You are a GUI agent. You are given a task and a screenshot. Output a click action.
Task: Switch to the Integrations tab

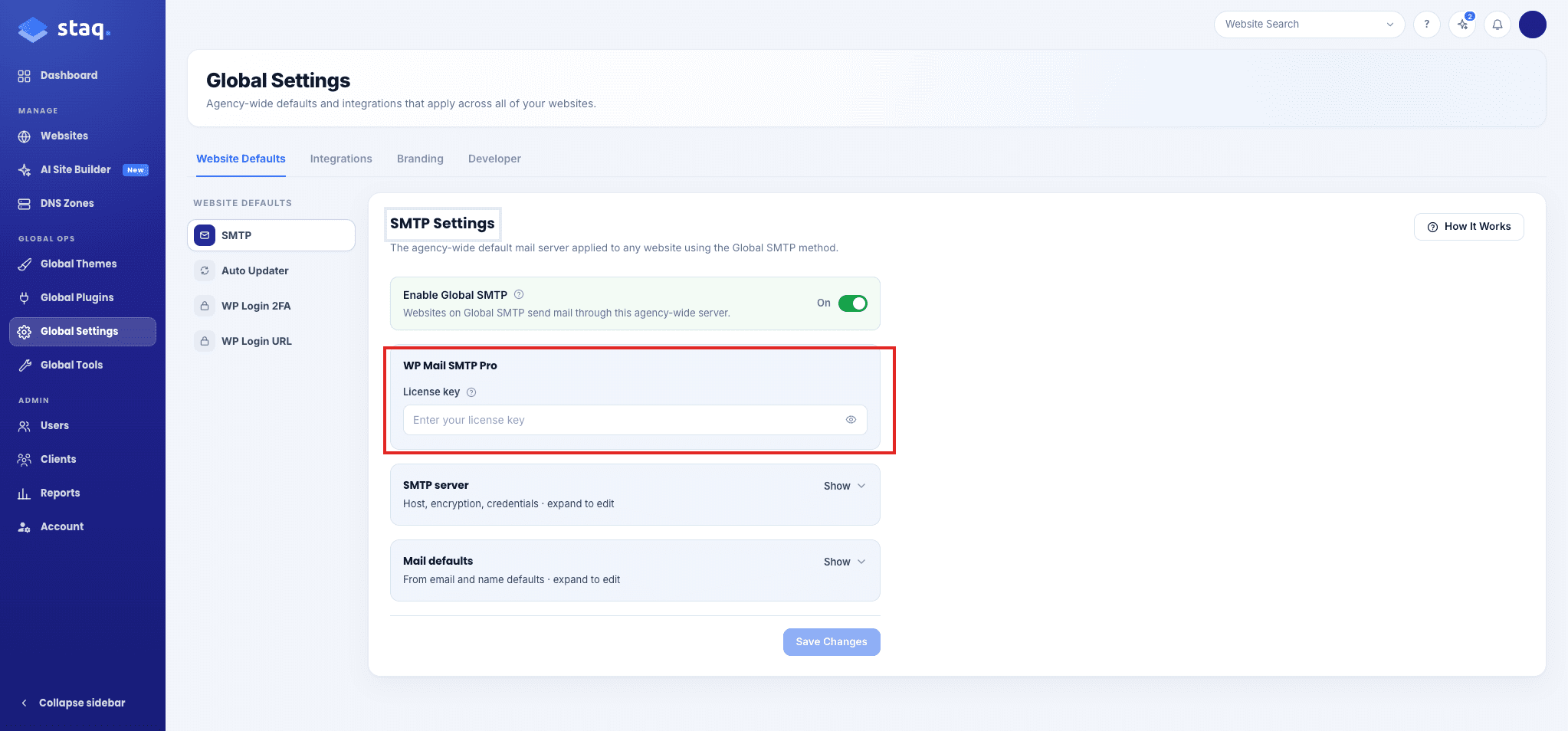(341, 159)
